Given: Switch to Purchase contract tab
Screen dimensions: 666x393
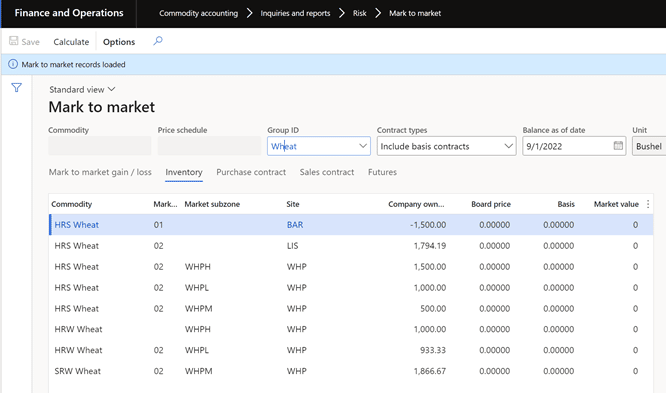Looking at the screenshot, I should point(251,172).
